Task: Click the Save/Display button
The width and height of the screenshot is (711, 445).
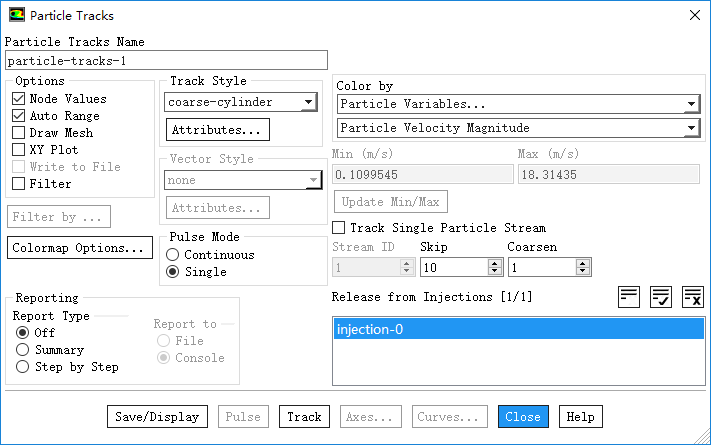Action: click(157, 417)
